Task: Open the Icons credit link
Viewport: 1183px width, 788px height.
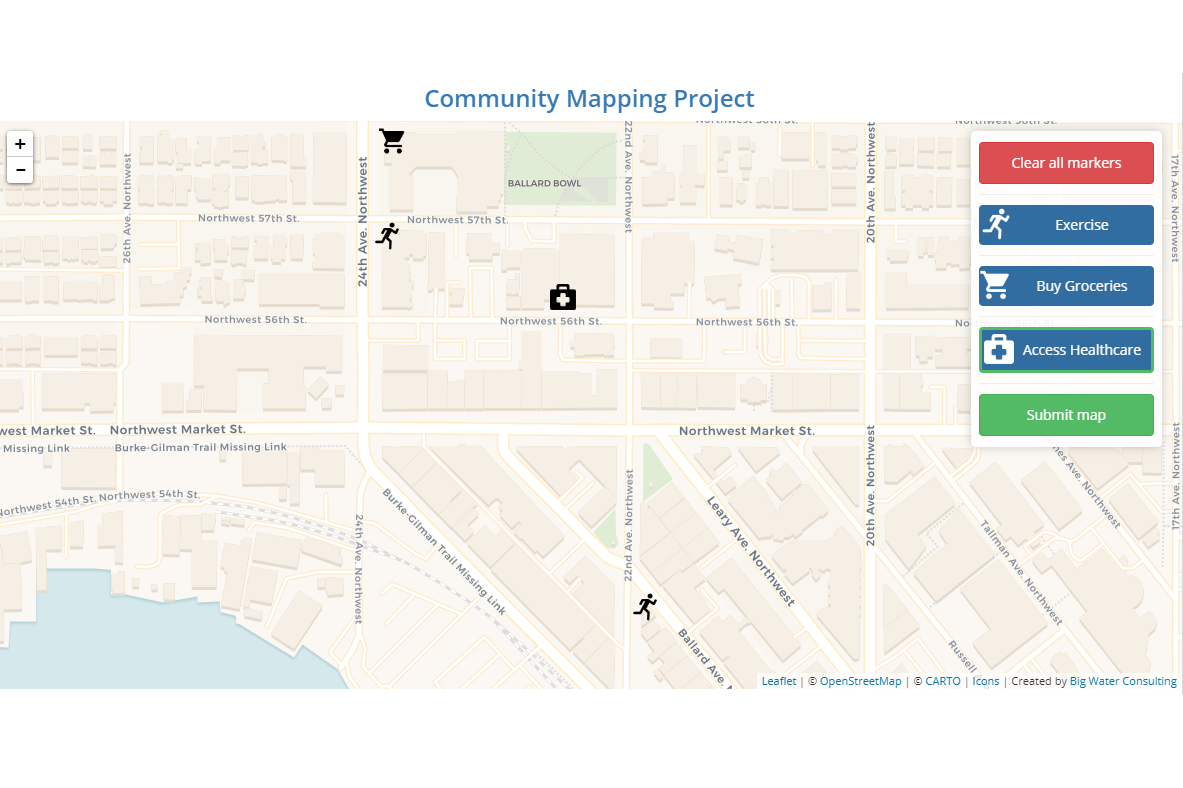Action: 985,681
